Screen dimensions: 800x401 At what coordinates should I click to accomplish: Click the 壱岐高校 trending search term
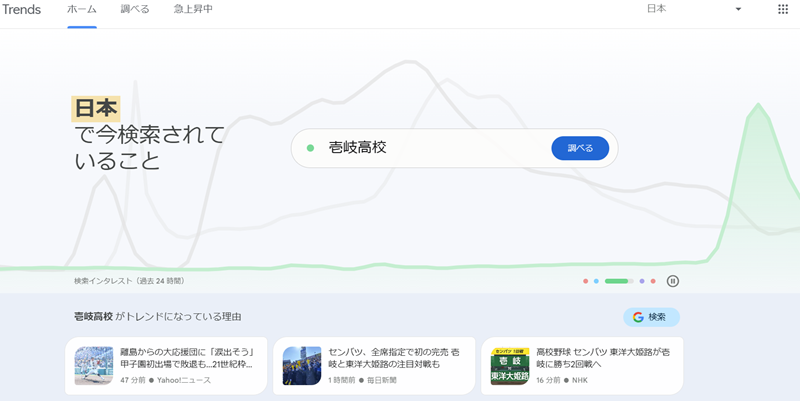357,148
